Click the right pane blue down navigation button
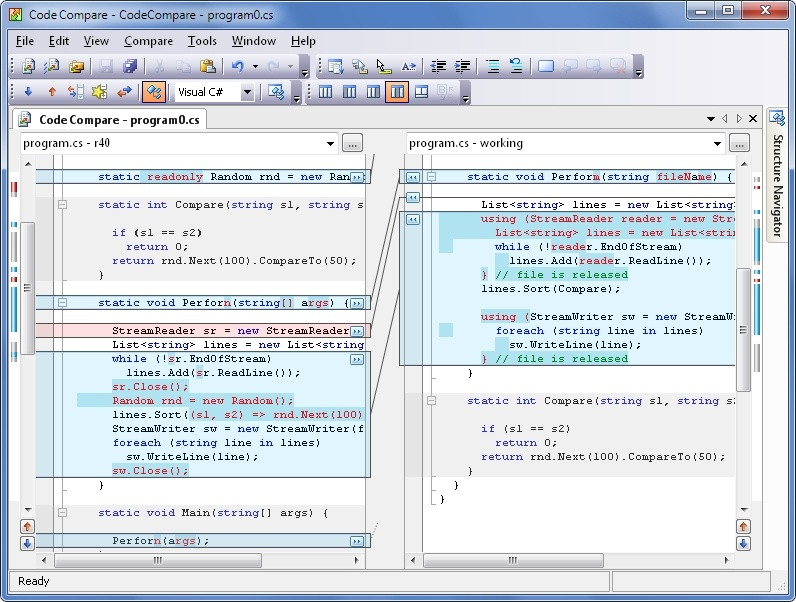 pos(743,544)
